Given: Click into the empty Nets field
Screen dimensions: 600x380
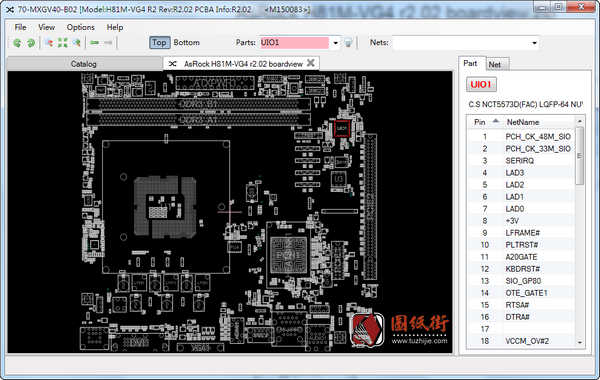Looking at the screenshot, I should click(x=461, y=43).
